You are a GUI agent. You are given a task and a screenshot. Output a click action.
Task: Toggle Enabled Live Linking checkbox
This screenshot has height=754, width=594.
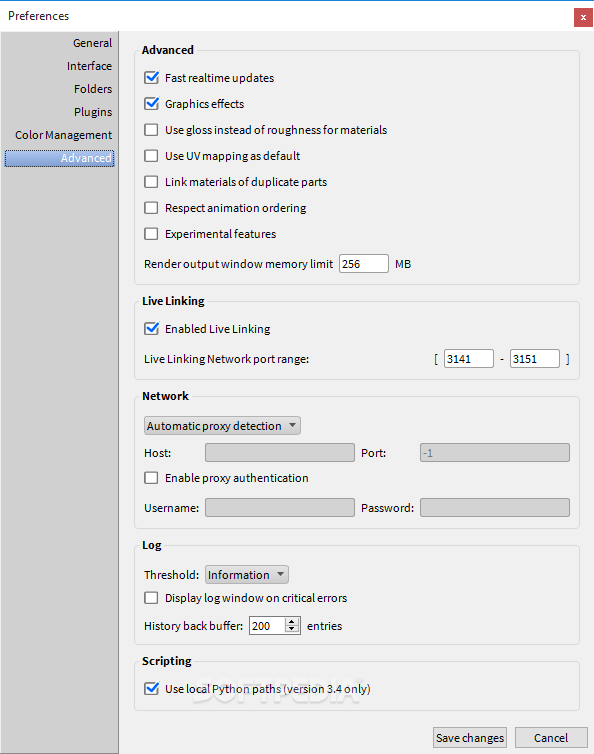point(152,328)
